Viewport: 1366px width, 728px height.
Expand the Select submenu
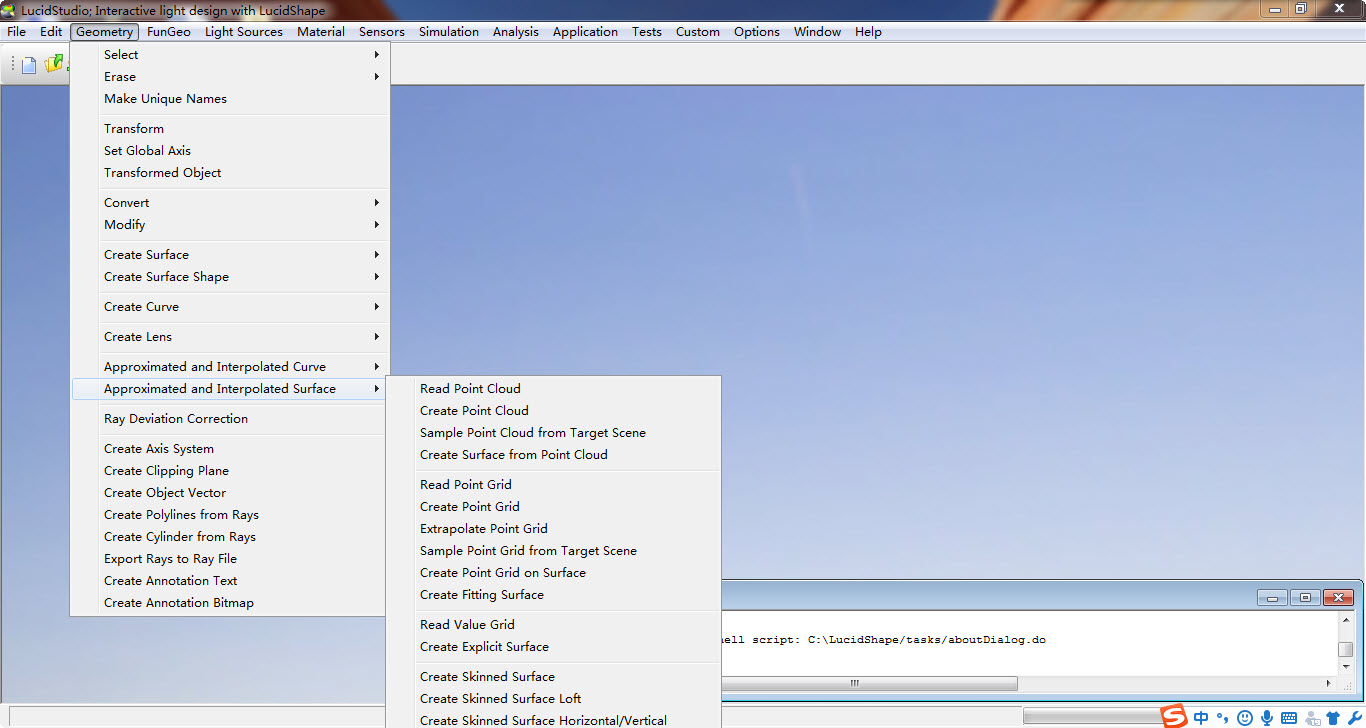point(229,55)
